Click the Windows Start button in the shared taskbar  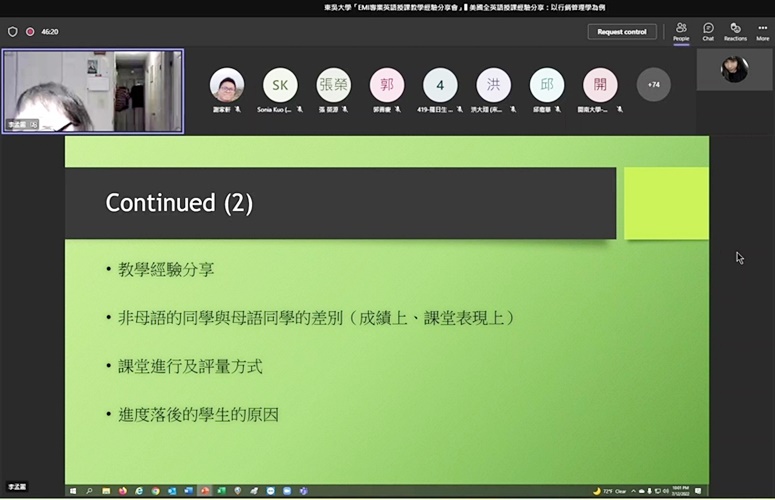73,491
